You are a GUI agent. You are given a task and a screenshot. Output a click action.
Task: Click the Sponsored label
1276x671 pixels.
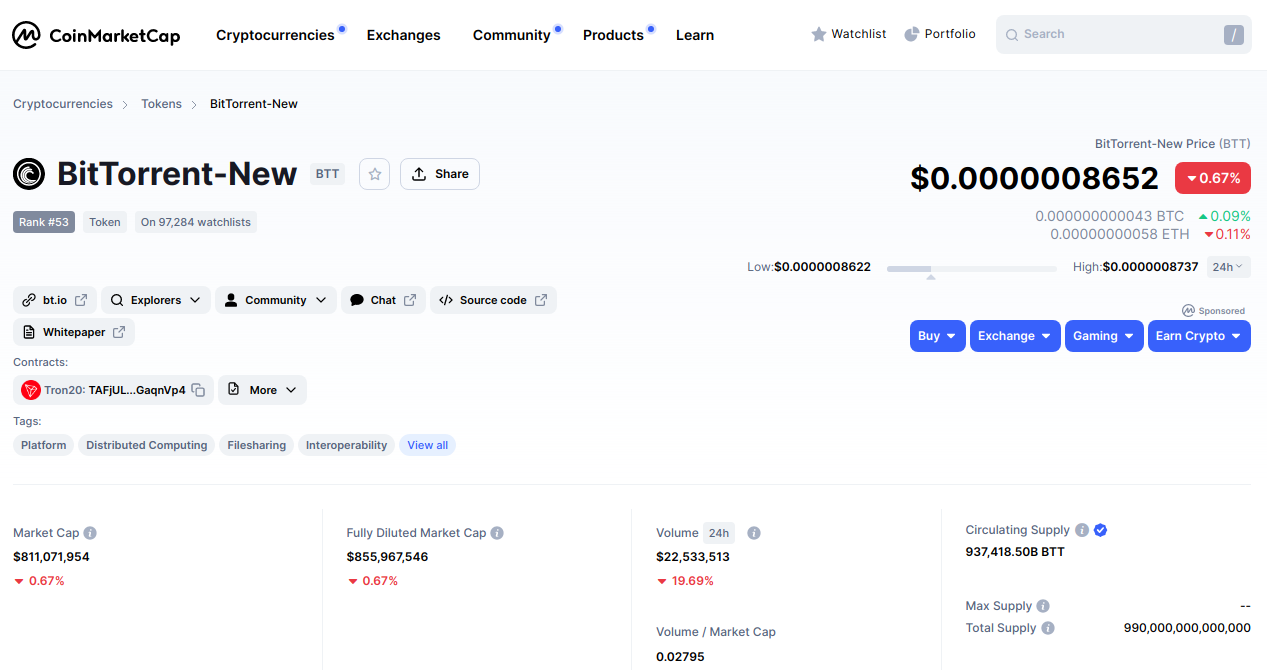(x=1214, y=311)
